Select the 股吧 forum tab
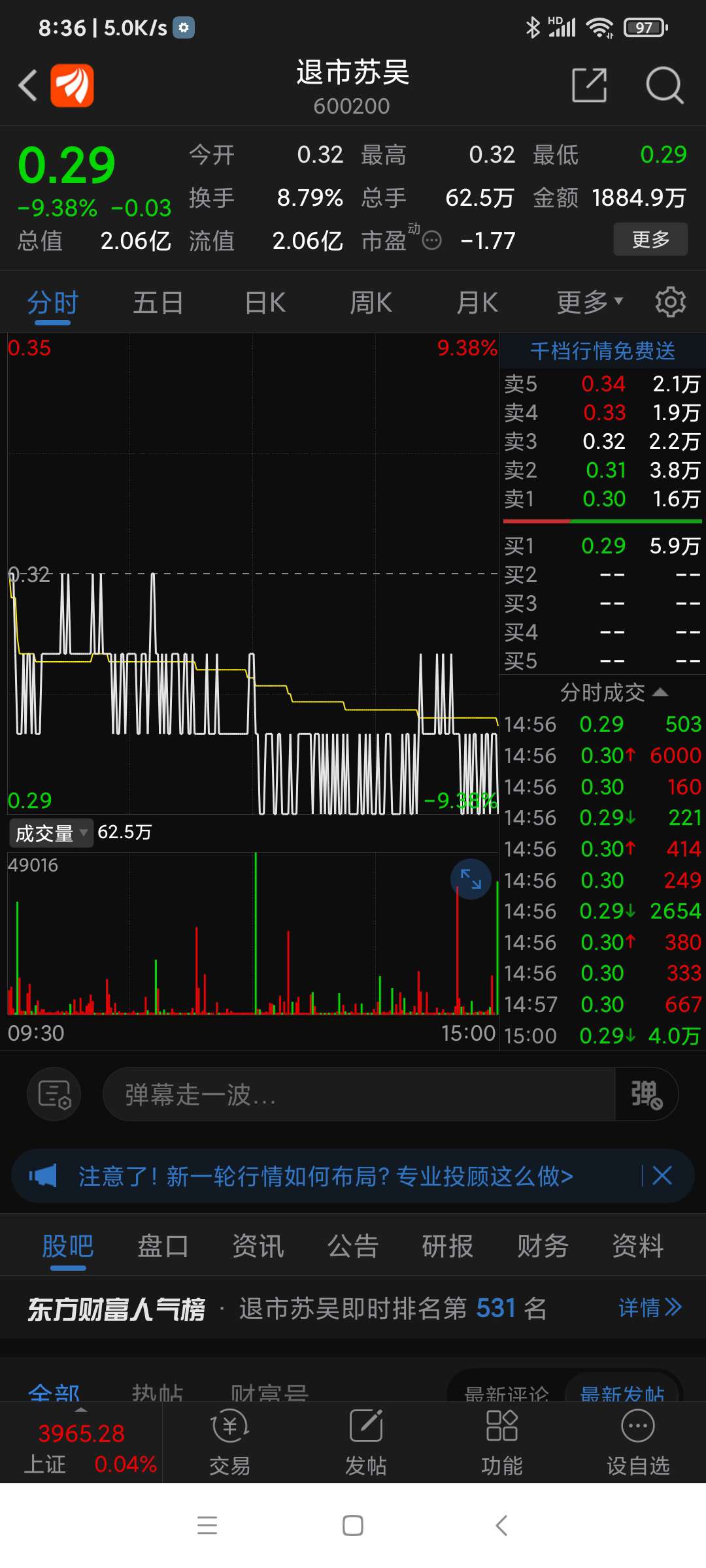This screenshot has width=706, height=1568. (x=68, y=1246)
